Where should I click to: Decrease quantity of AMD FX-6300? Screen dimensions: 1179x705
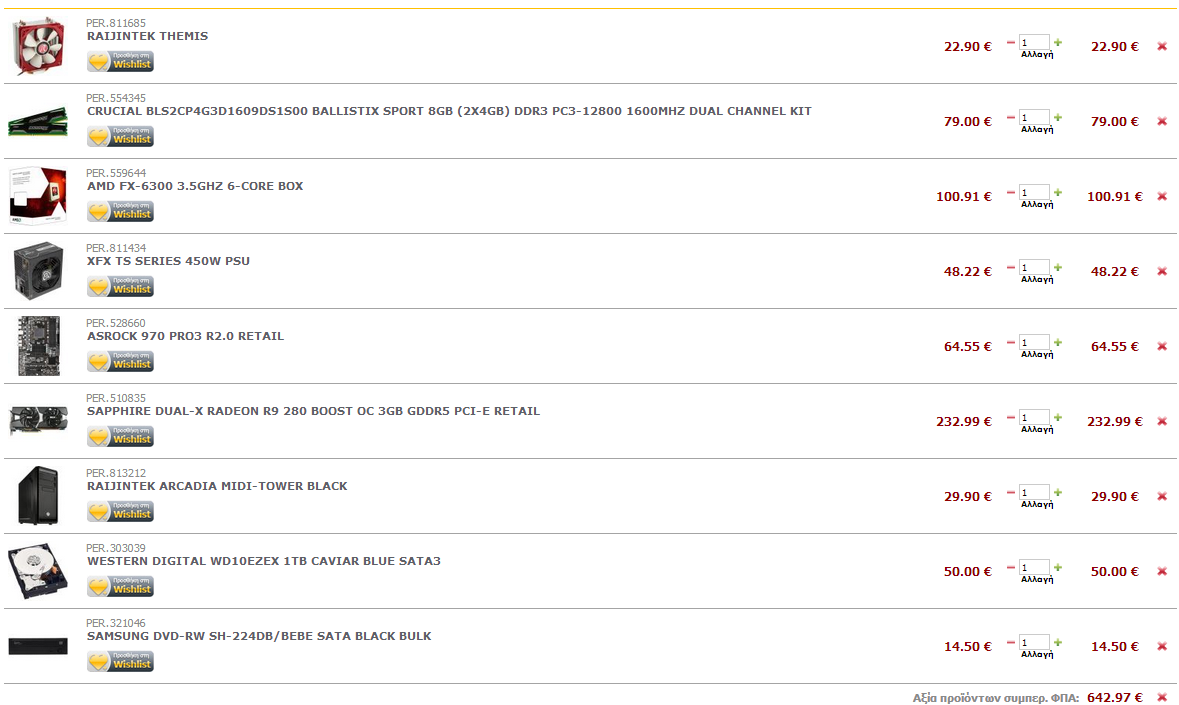click(x=1011, y=193)
